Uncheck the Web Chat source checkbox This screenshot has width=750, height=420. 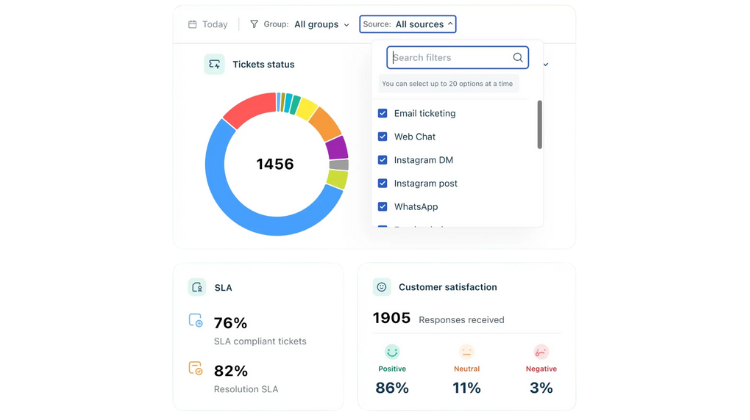tap(382, 137)
